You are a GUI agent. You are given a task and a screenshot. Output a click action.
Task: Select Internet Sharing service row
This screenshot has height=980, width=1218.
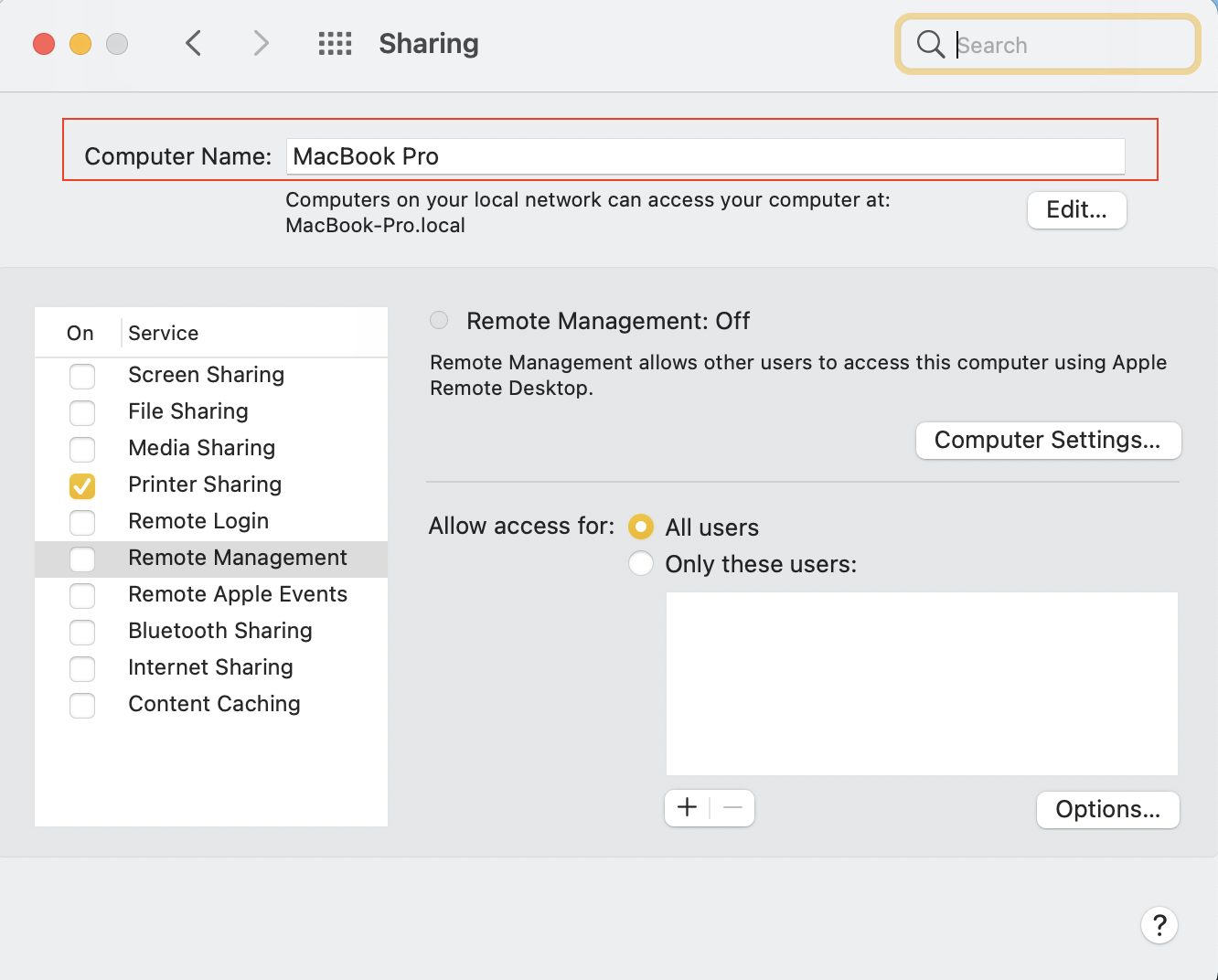pos(210,667)
